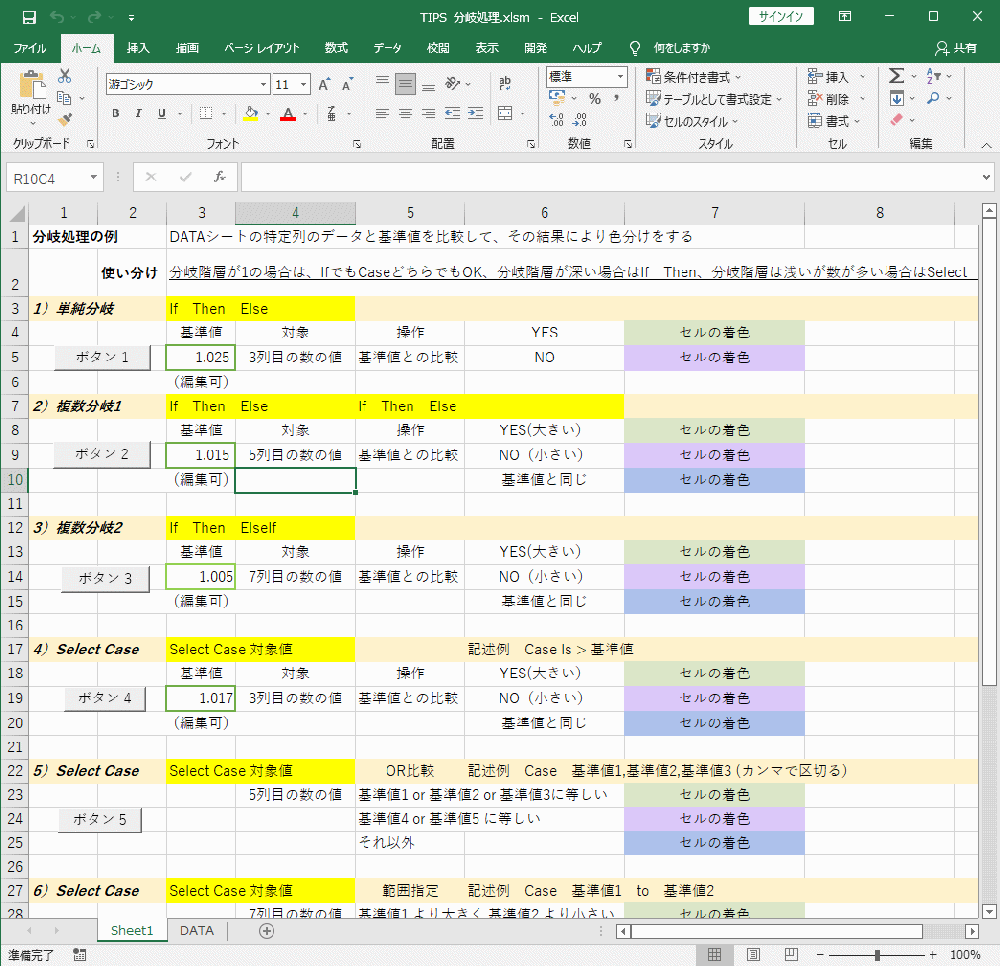Click the insert function fx icon
The height and width of the screenshot is (966, 1000).
220,177
